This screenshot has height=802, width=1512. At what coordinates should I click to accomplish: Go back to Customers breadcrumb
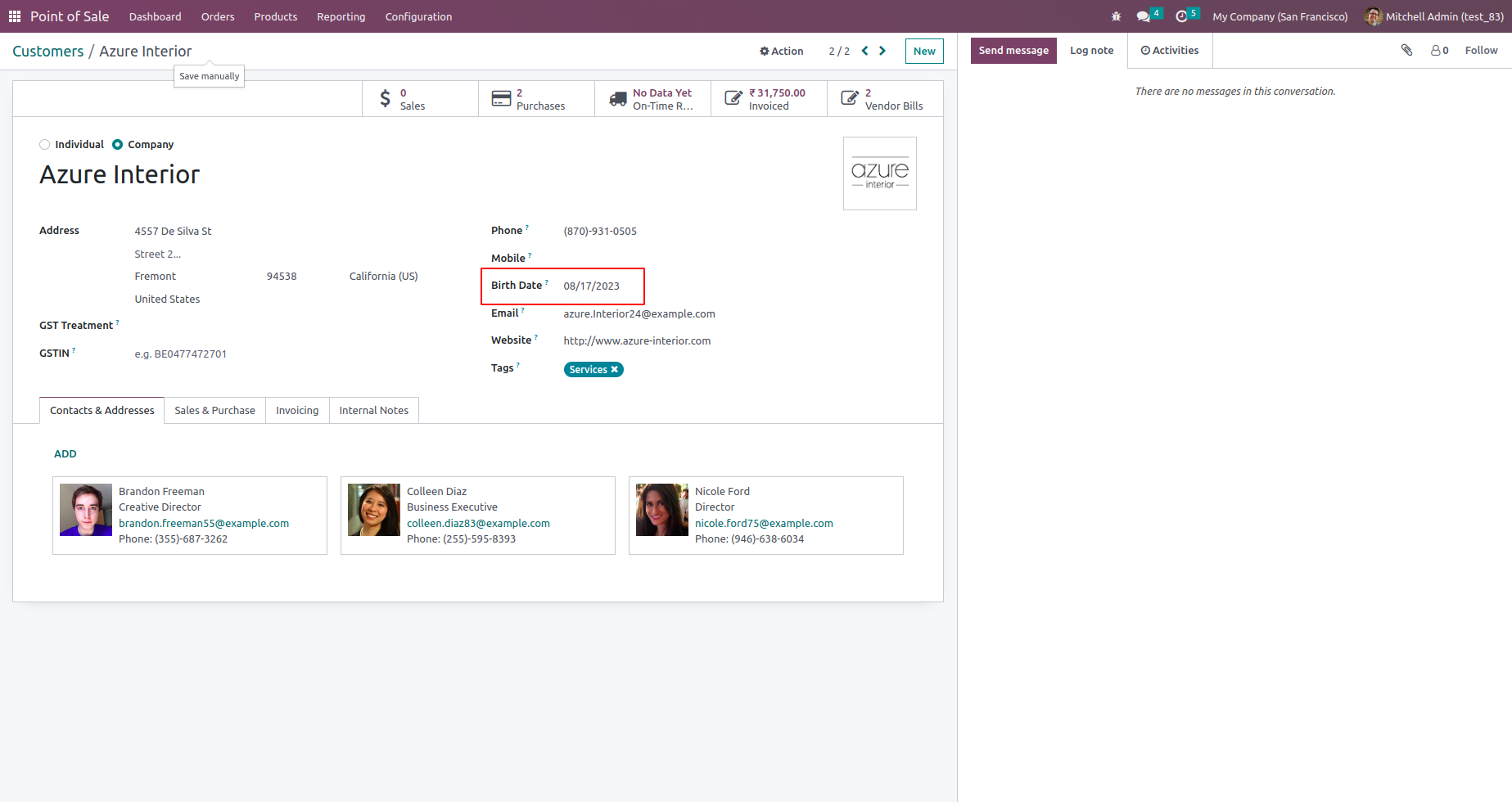(48, 52)
